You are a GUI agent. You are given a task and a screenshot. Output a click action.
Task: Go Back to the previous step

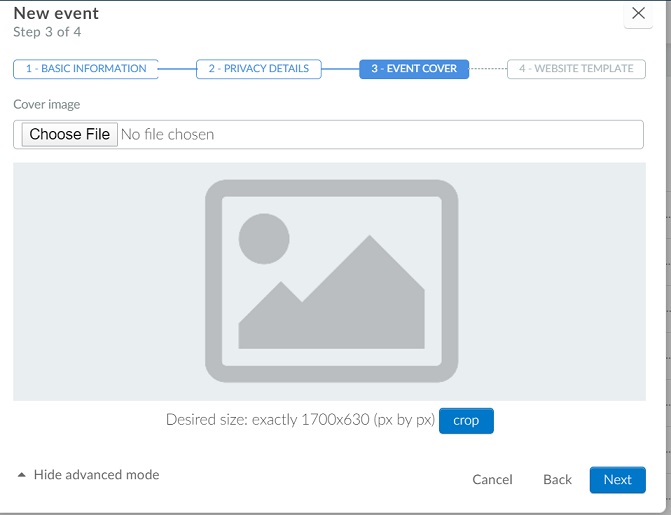click(x=557, y=479)
